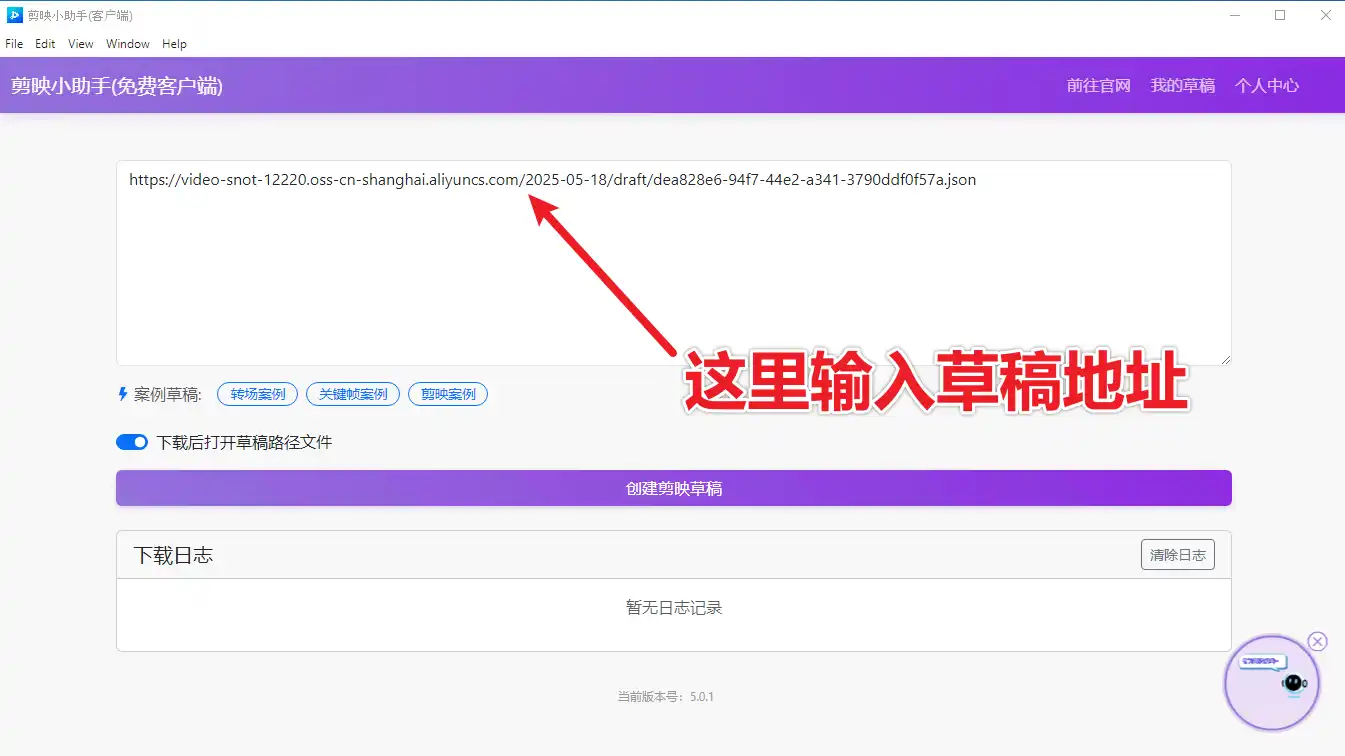This screenshot has width=1345, height=756.
Task: Open the Help menu
Action: (x=174, y=44)
